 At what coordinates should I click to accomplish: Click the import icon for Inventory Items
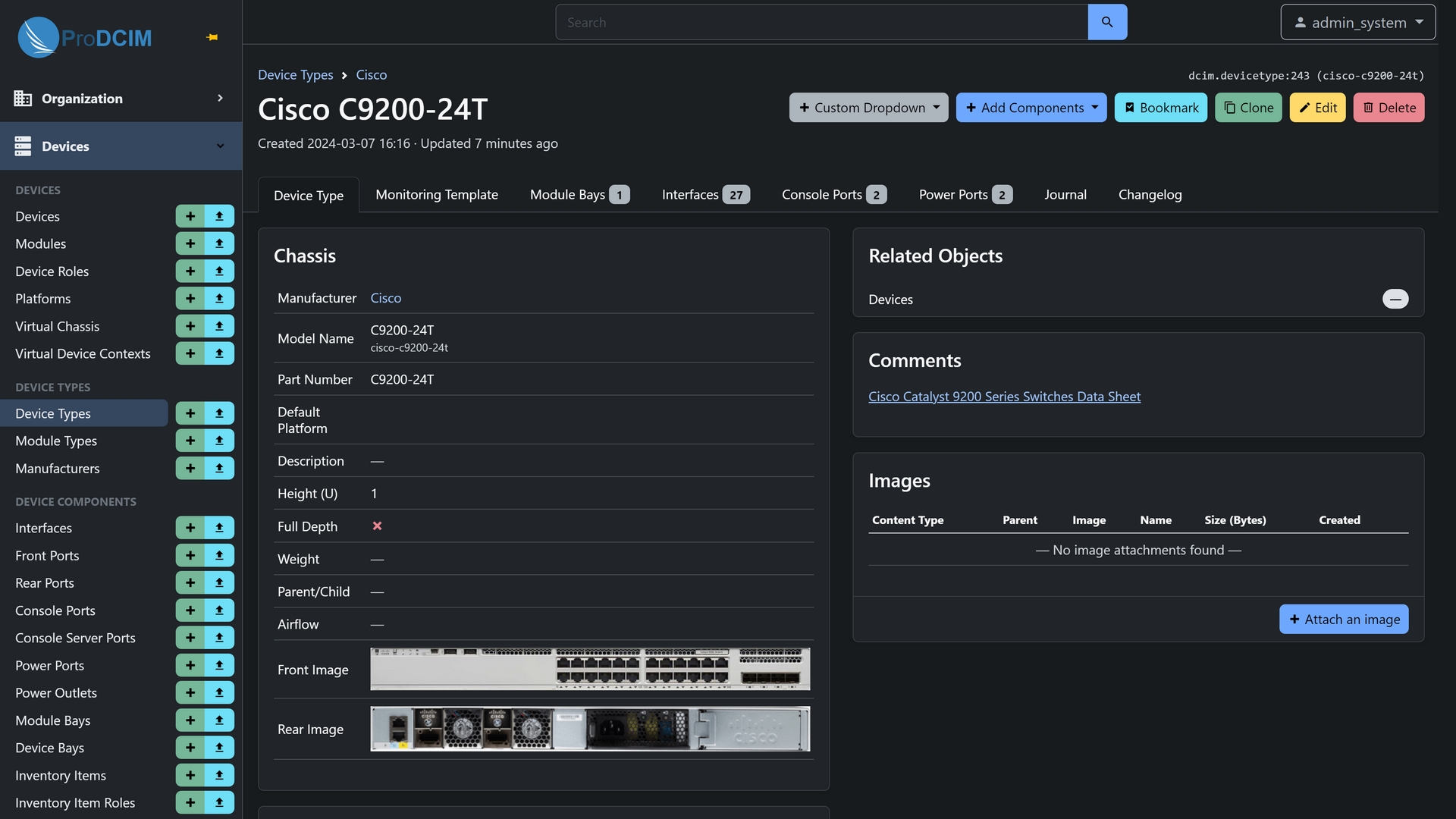(219, 775)
